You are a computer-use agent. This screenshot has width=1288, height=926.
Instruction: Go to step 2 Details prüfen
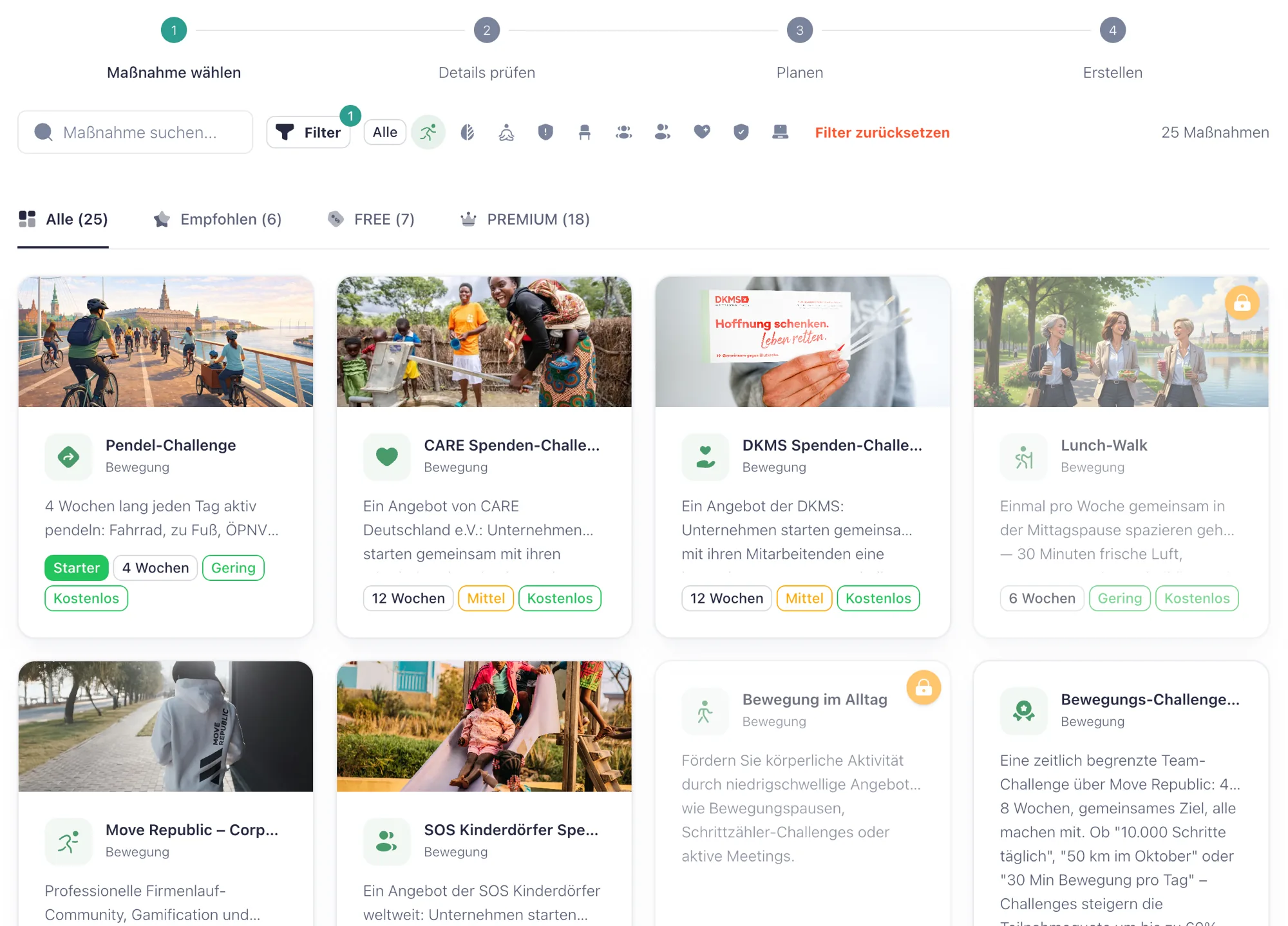[x=487, y=30]
